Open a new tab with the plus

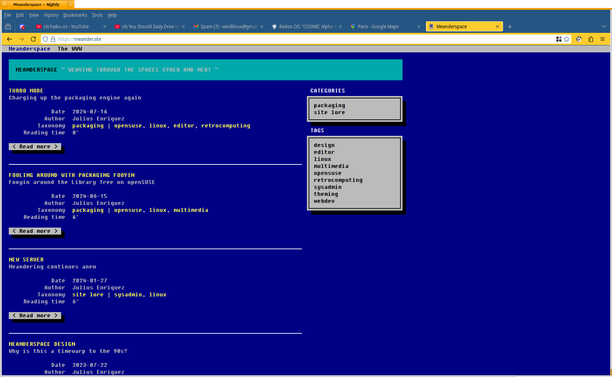tap(510, 27)
